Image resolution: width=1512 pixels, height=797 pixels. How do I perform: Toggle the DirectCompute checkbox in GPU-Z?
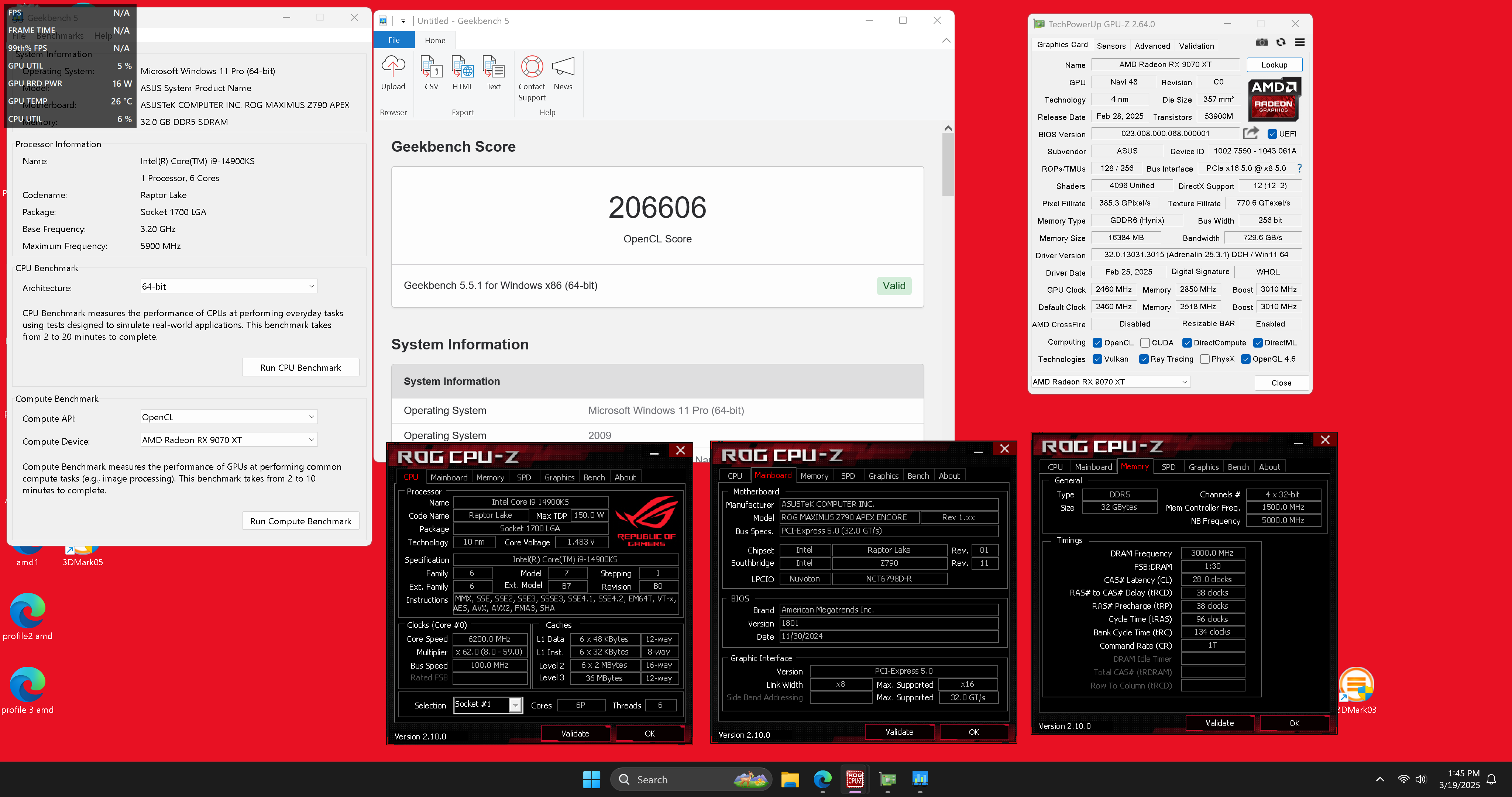point(1187,343)
